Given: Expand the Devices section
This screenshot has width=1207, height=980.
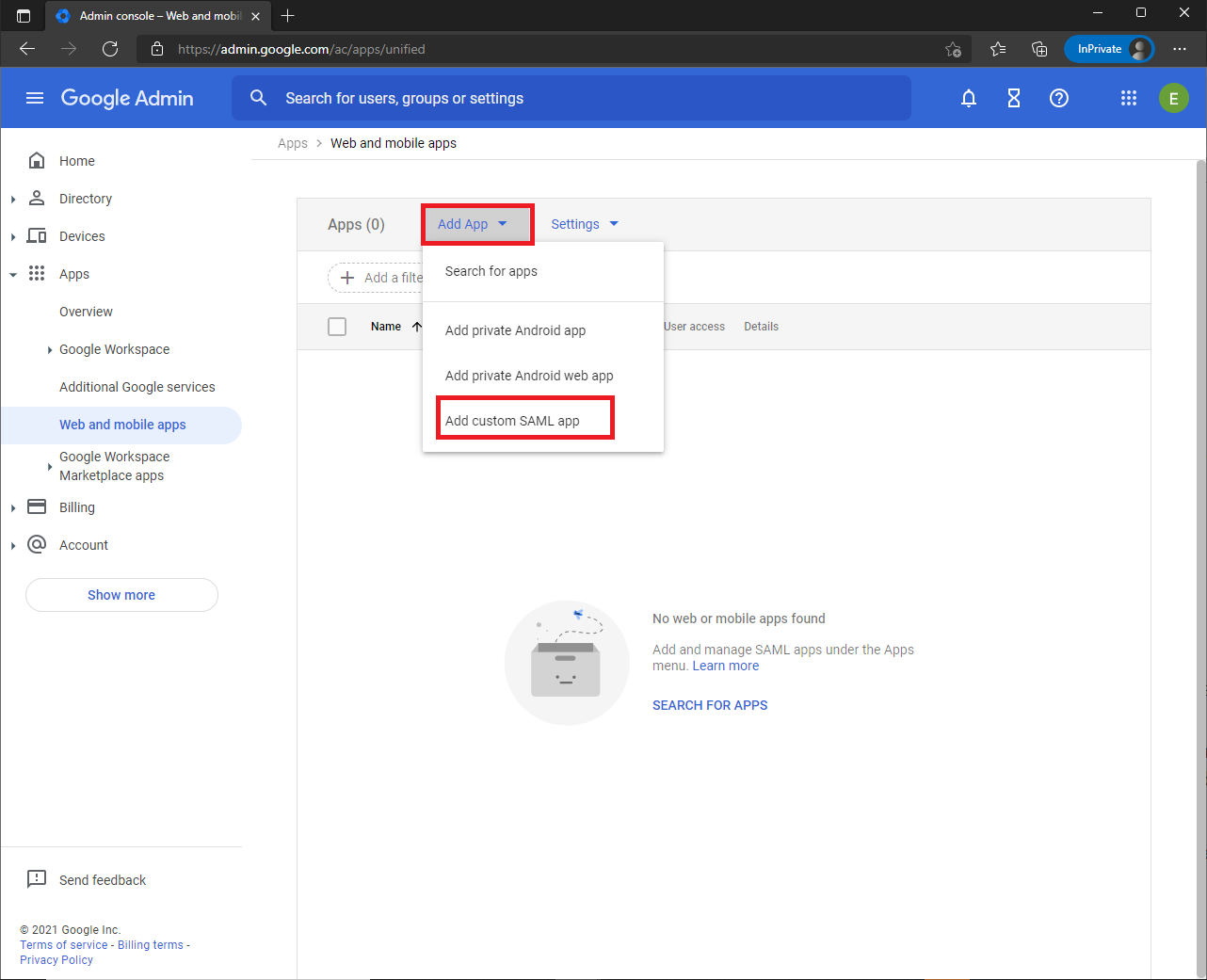Looking at the screenshot, I should pyautogui.click(x=13, y=236).
